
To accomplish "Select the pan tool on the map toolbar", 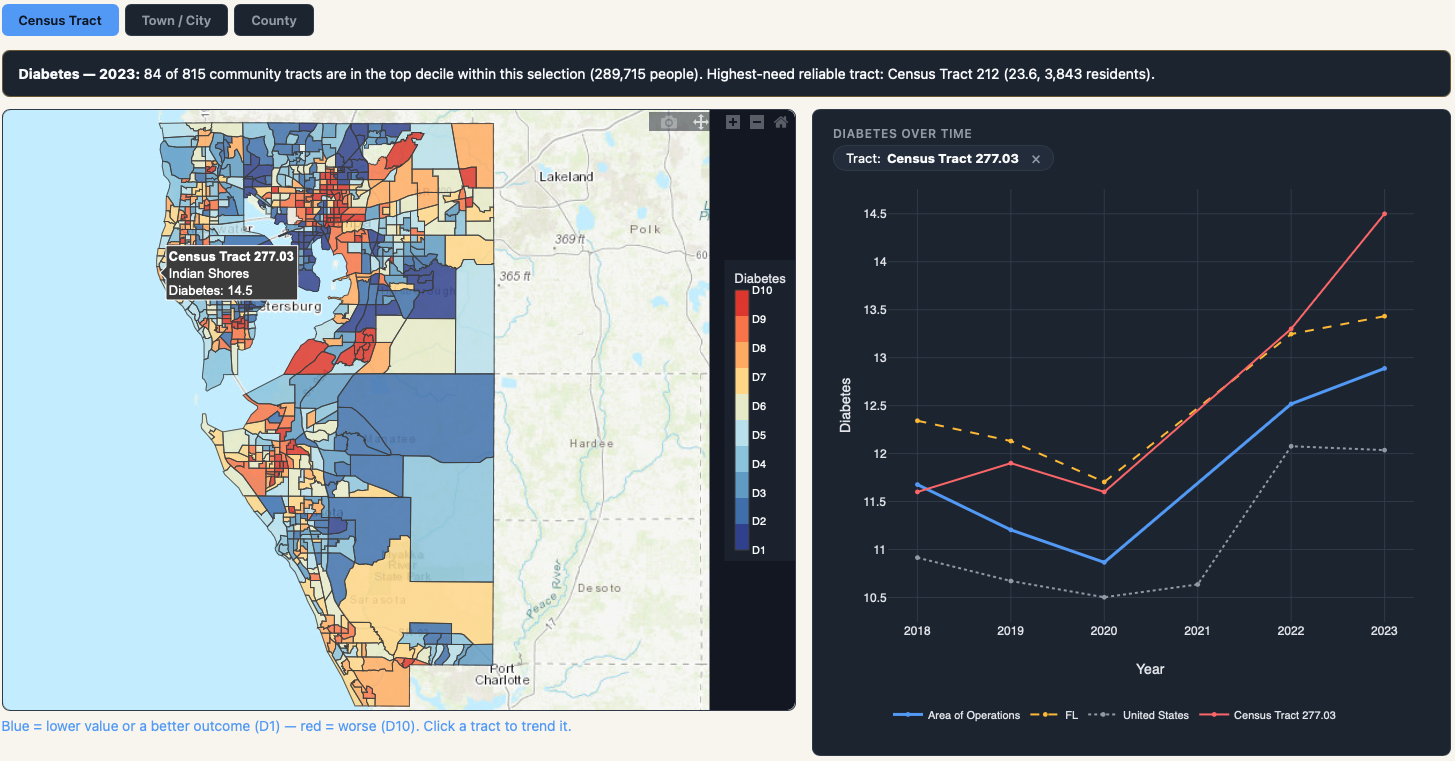I will (x=701, y=122).
